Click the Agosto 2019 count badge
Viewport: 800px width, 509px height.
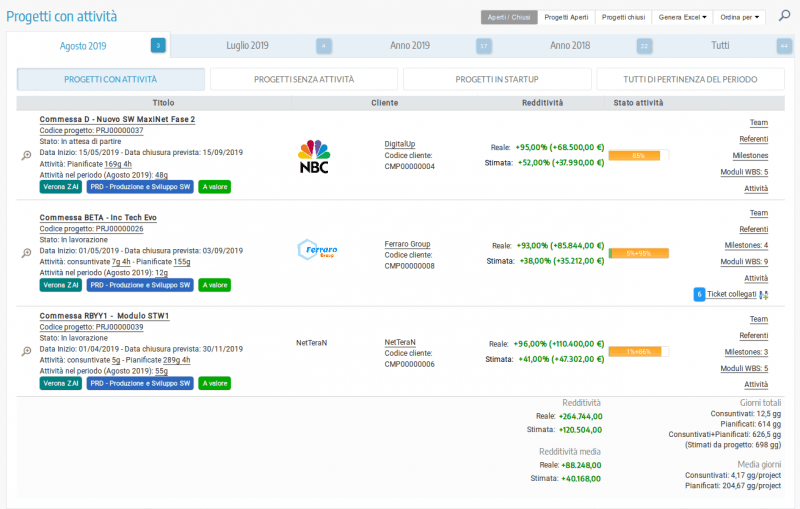pyautogui.click(x=158, y=45)
